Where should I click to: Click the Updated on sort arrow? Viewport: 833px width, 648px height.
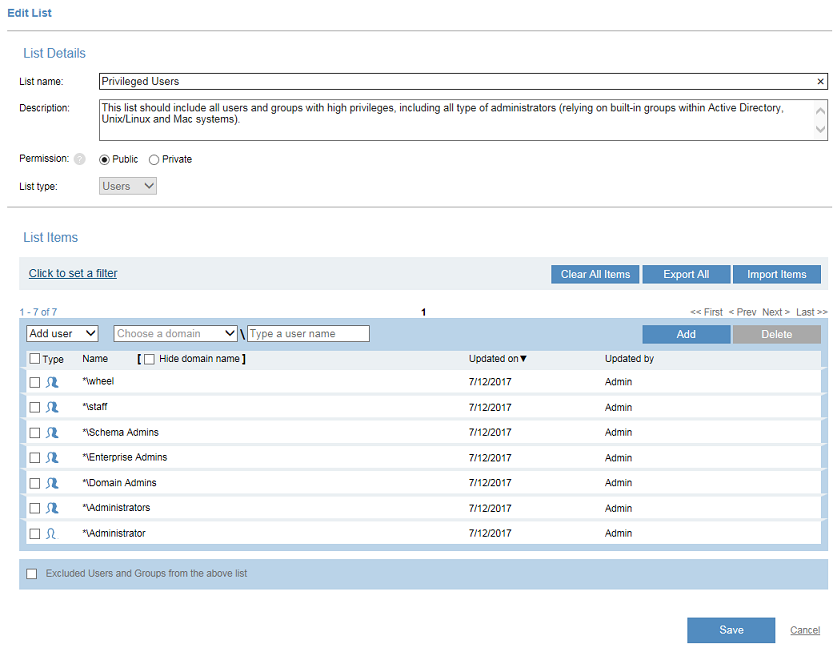524,359
